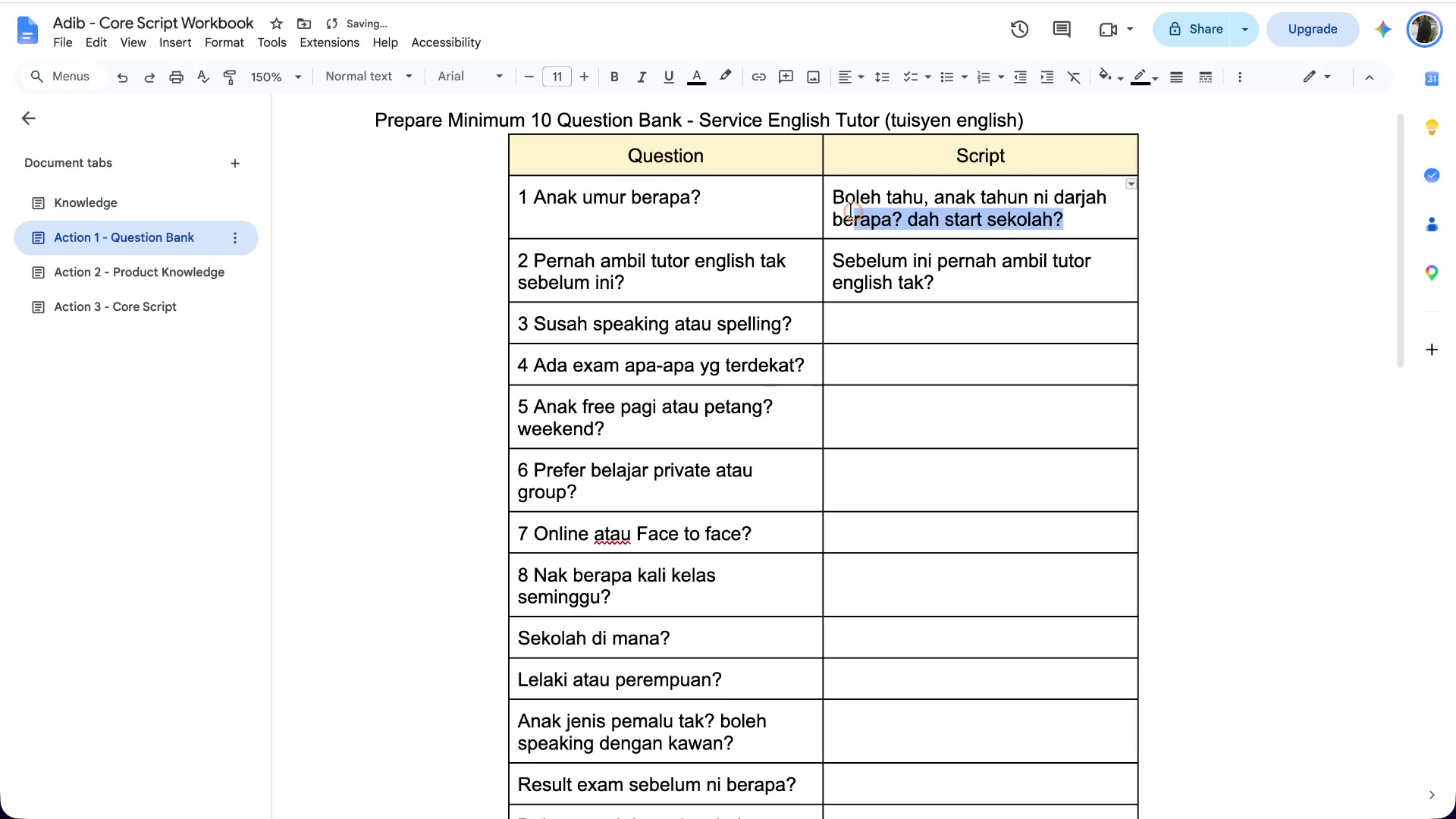Switch to Action 3 - Core Script tab

[115, 307]
